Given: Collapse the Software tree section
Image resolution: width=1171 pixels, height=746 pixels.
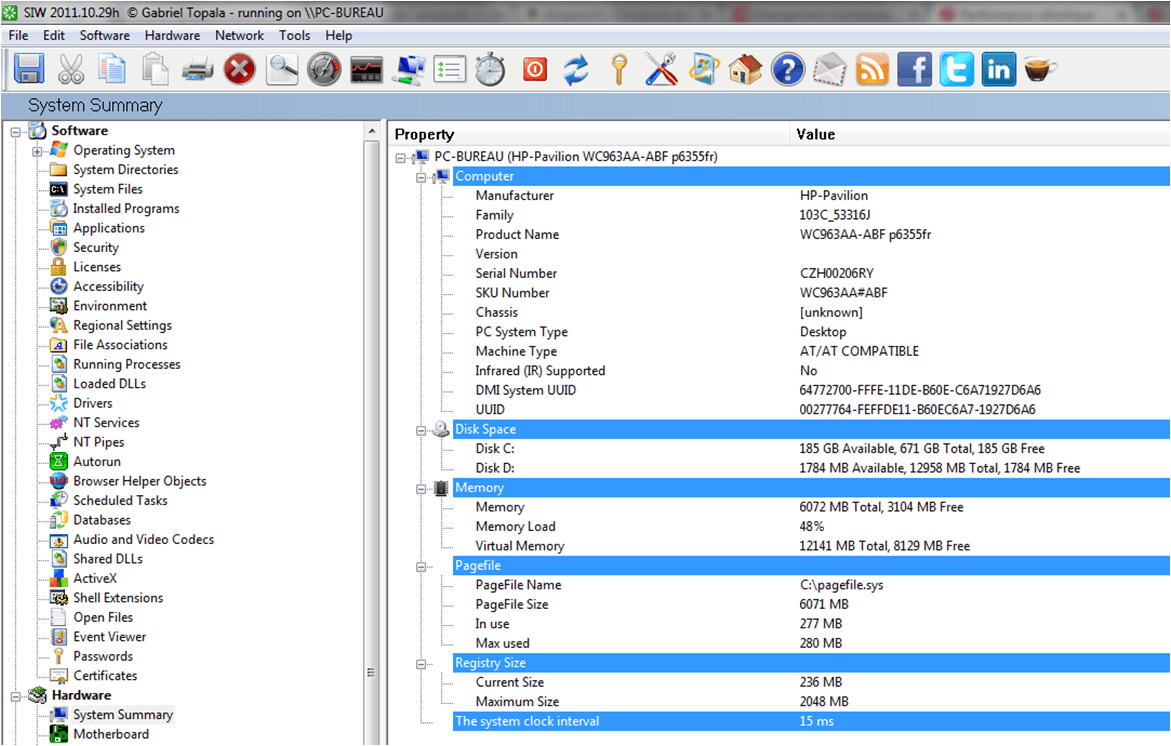Looking at the screenshot, I should tap(16, 131).
